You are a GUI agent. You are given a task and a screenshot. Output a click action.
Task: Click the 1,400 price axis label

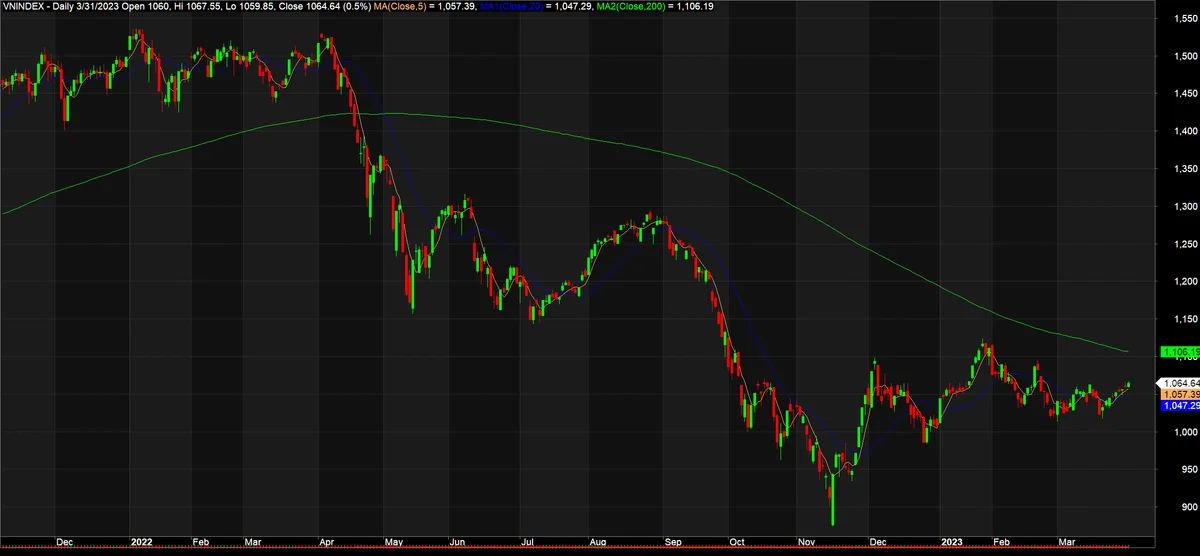pyautogui.click(x=1186, y=132)
